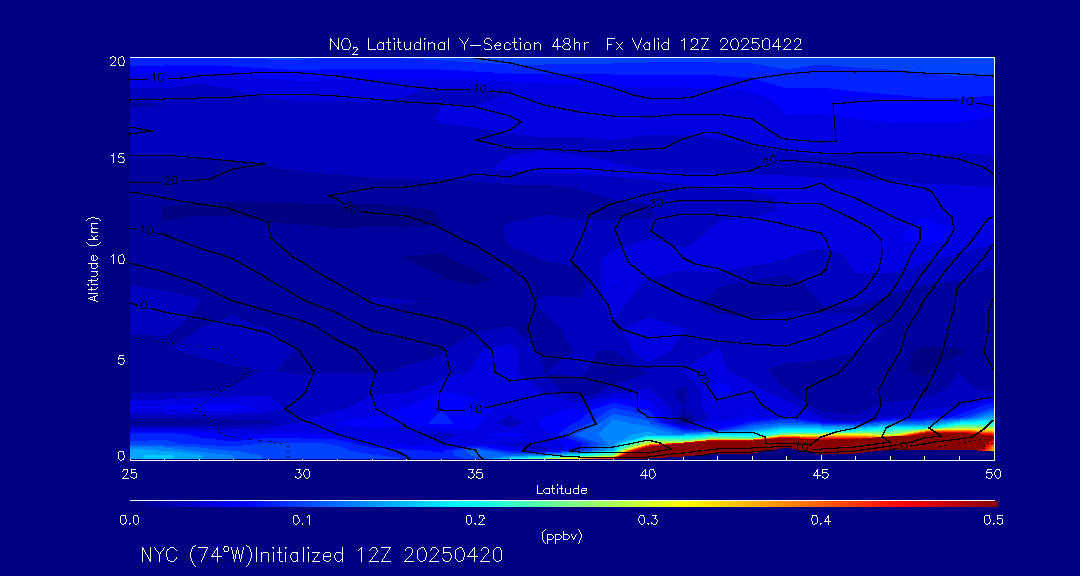Click the latitude tick label "40" on the x-axis
1080x576 pixels.
pyautogui.click(x=647, y=473)
